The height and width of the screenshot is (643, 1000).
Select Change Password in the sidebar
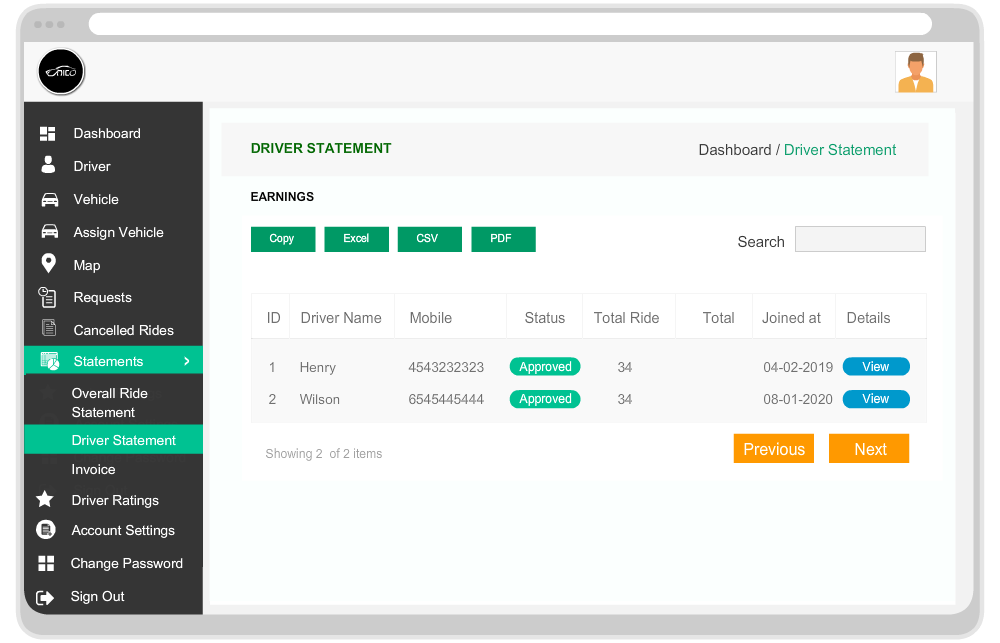pyautogui.click(x=127, y=563)
